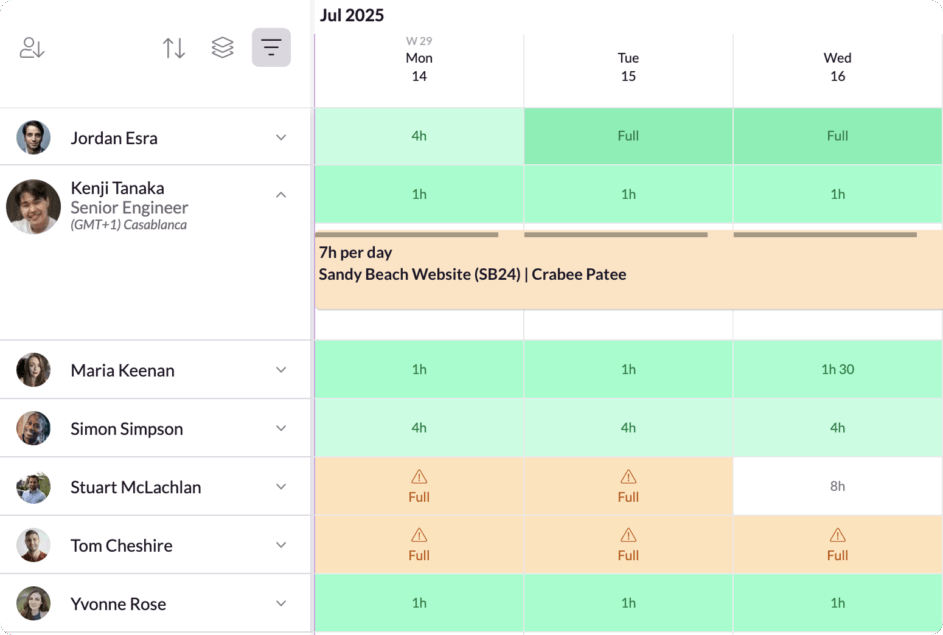Collapse Kenji Tanaka's expanded row

(281, 195)
